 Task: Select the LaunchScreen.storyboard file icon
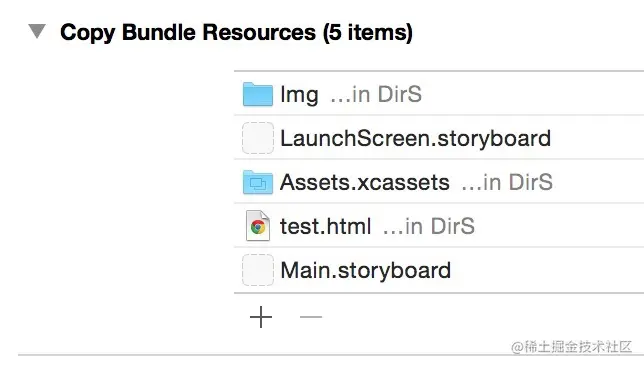click(258, 138)
